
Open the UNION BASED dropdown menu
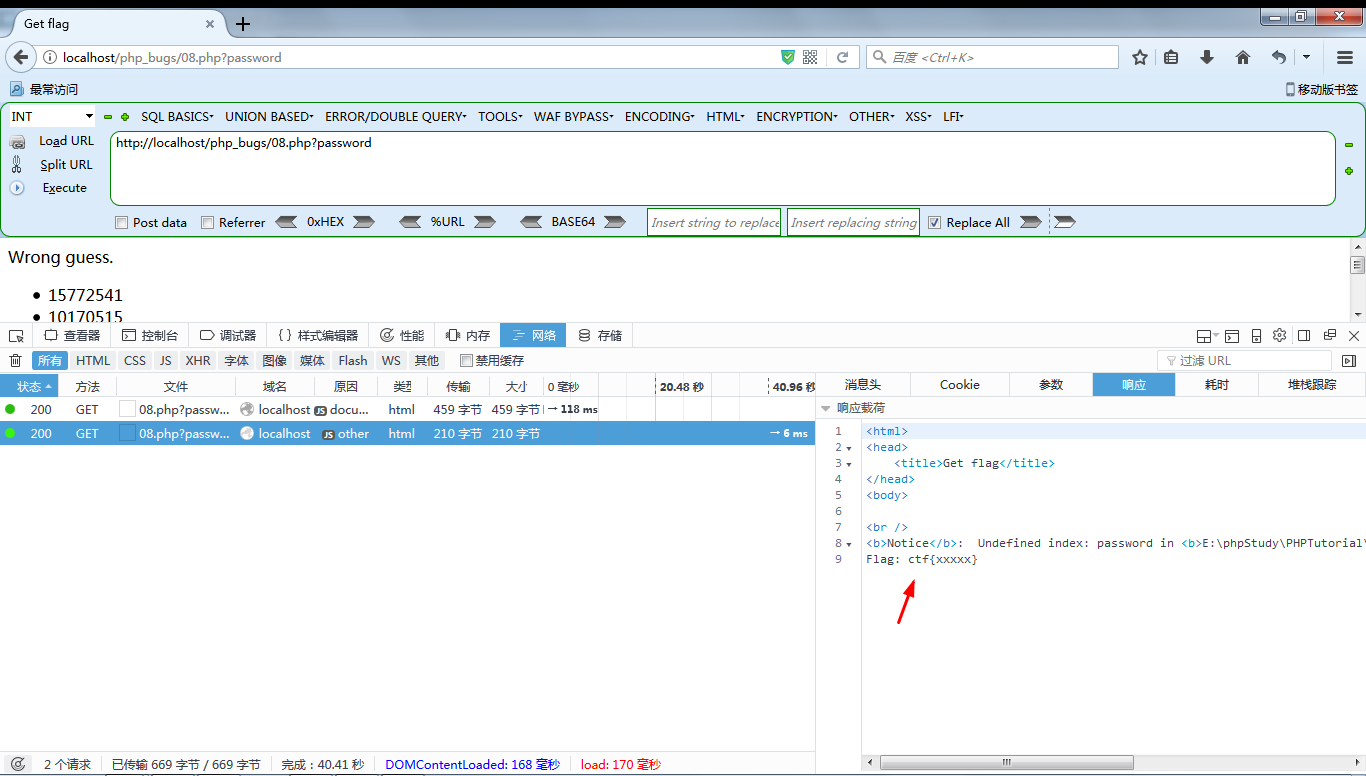point(269,117)
